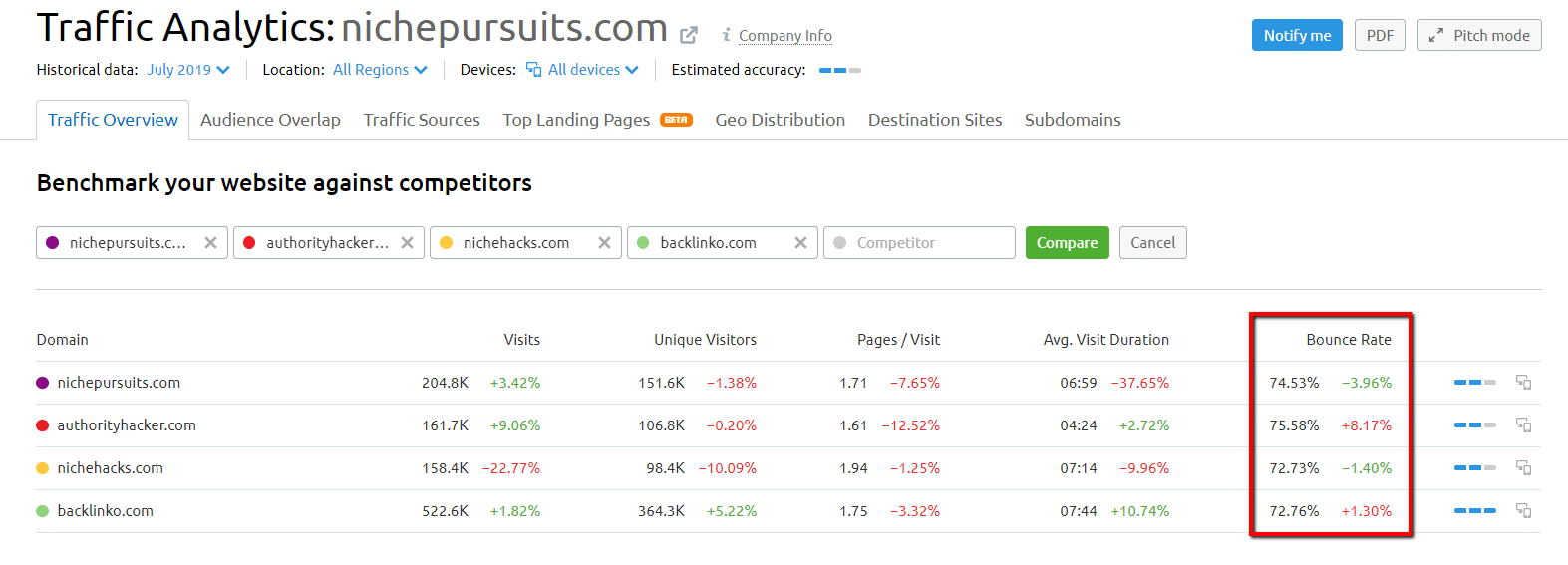Open Location All Regions dropdown
The width and height of the screenshot is (1568, 565).
380,70
